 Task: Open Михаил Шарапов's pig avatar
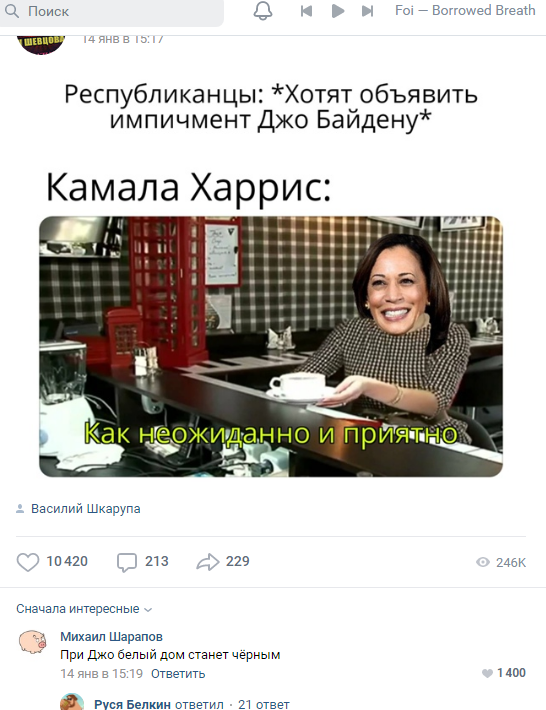(33, 642)
